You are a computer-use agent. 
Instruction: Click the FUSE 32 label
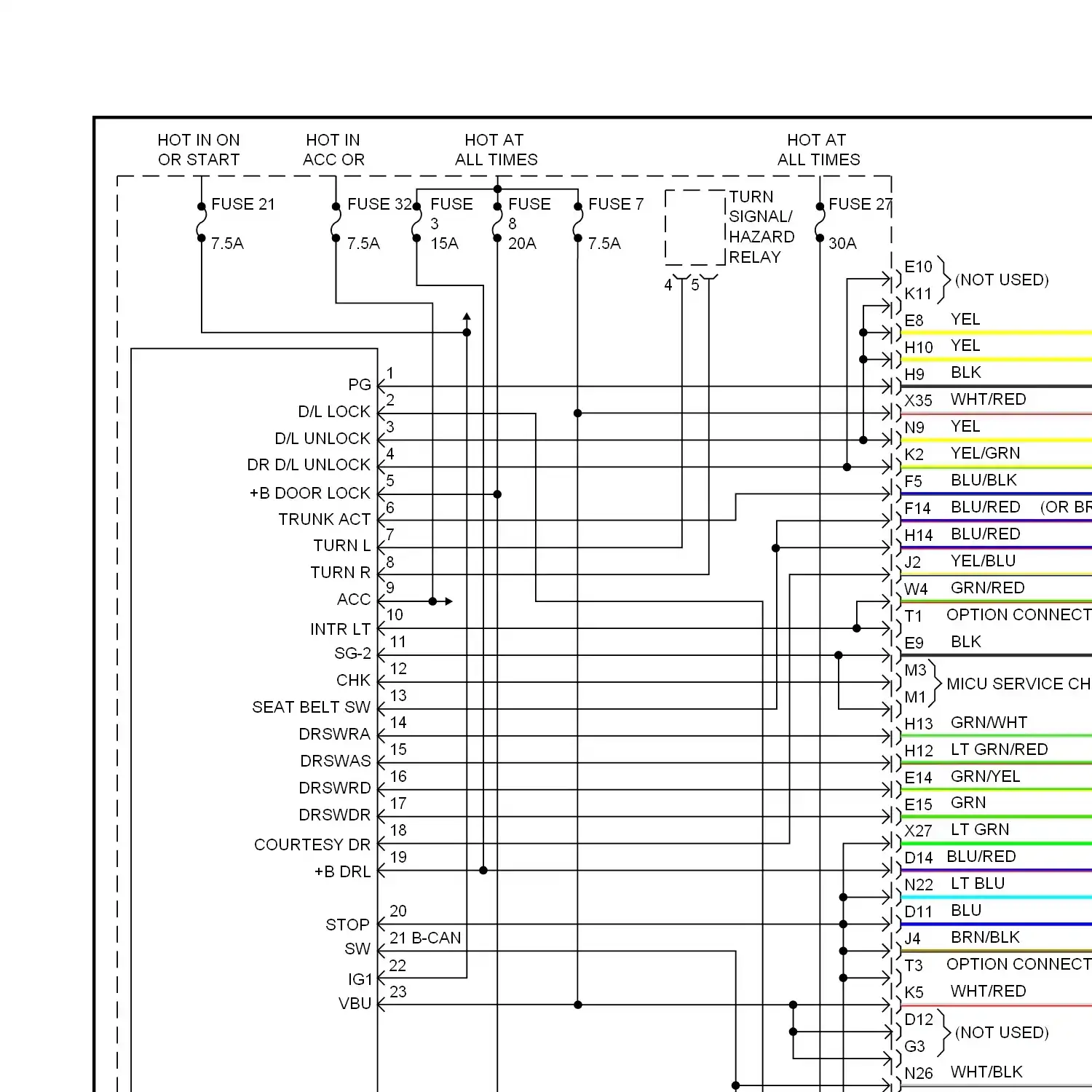coord(379,205)
